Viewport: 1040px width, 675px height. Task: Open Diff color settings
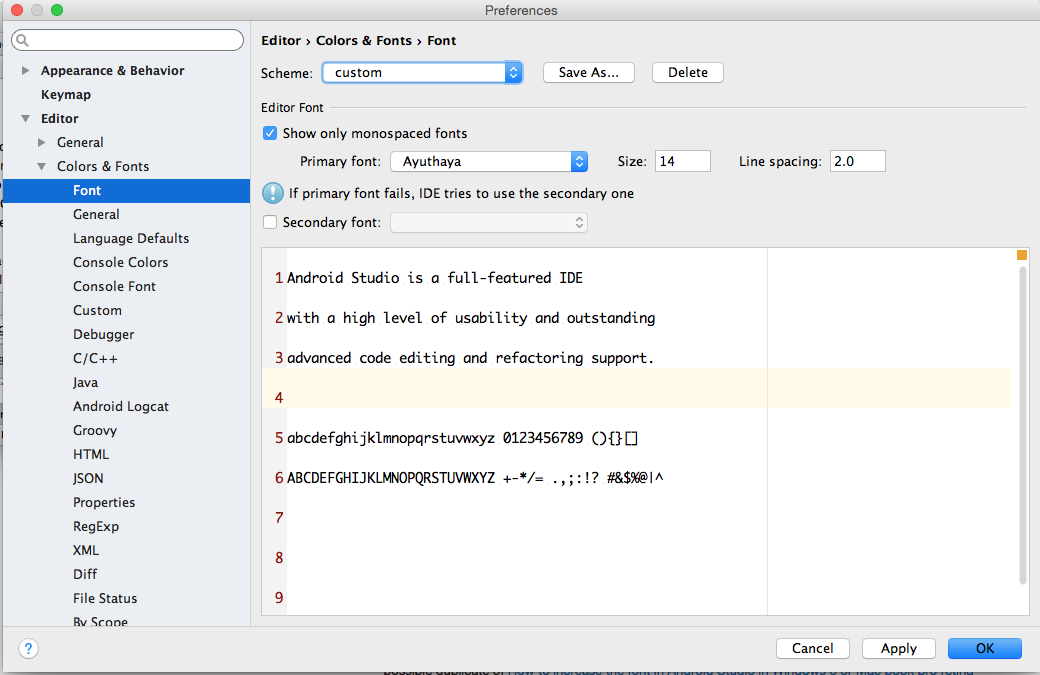coord(85,574)
